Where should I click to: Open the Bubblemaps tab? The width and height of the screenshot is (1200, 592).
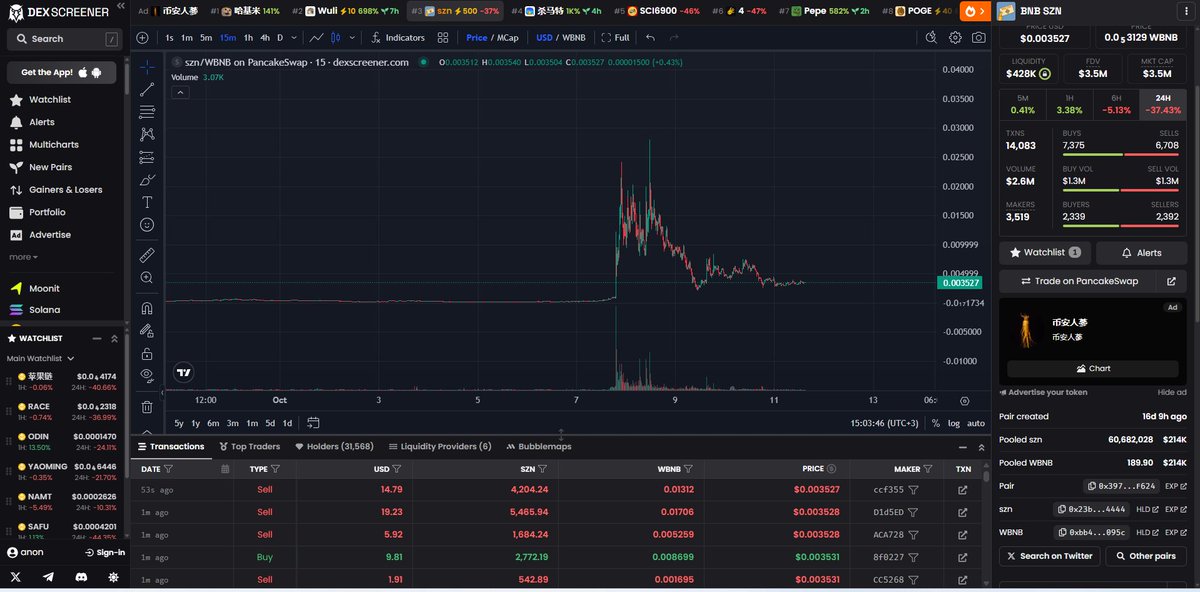(538, 447)
